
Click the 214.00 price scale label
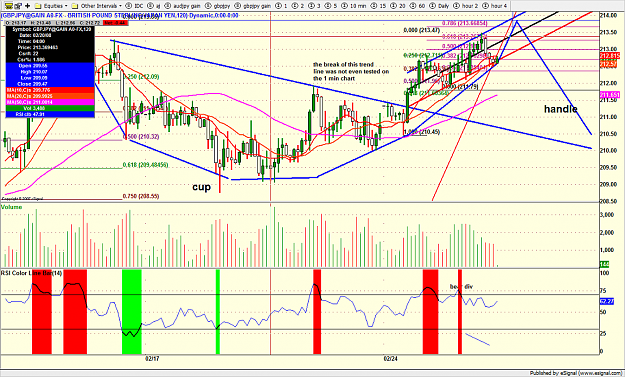pos(607,15)
